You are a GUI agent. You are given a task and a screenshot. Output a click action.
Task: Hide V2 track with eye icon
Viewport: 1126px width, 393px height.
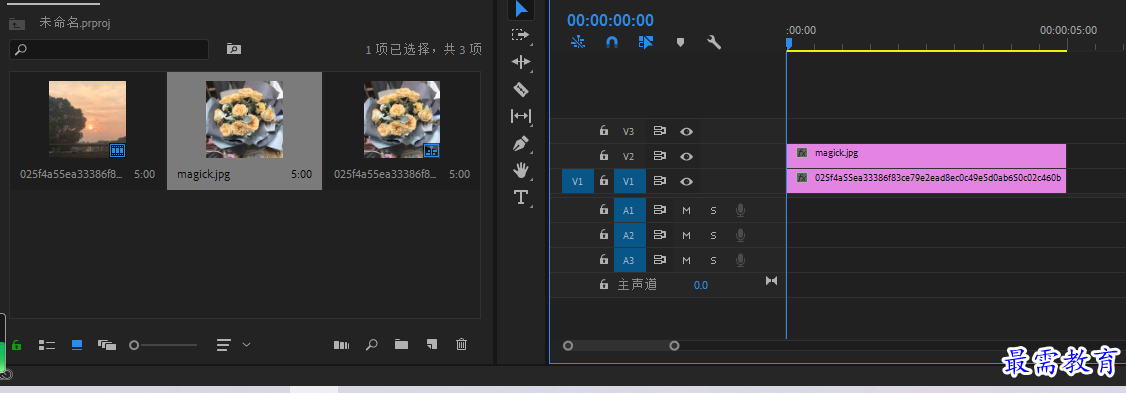click(x=687, y=157)
